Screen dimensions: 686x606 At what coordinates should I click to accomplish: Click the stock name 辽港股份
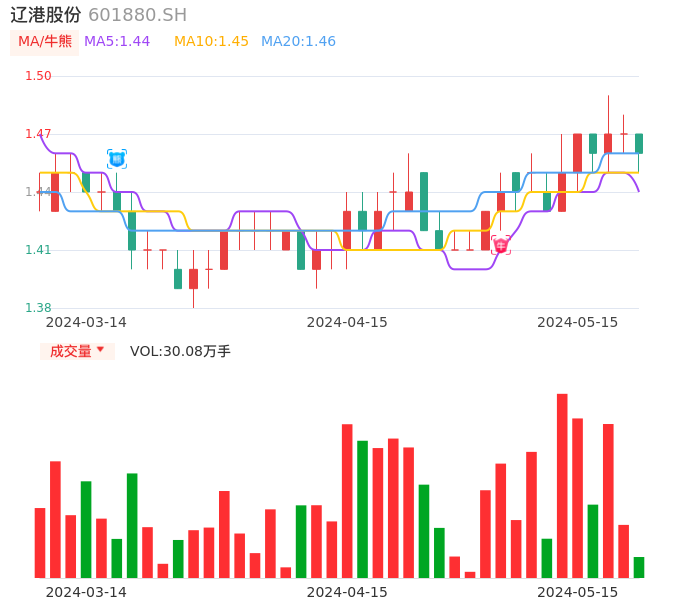(46, 15)
